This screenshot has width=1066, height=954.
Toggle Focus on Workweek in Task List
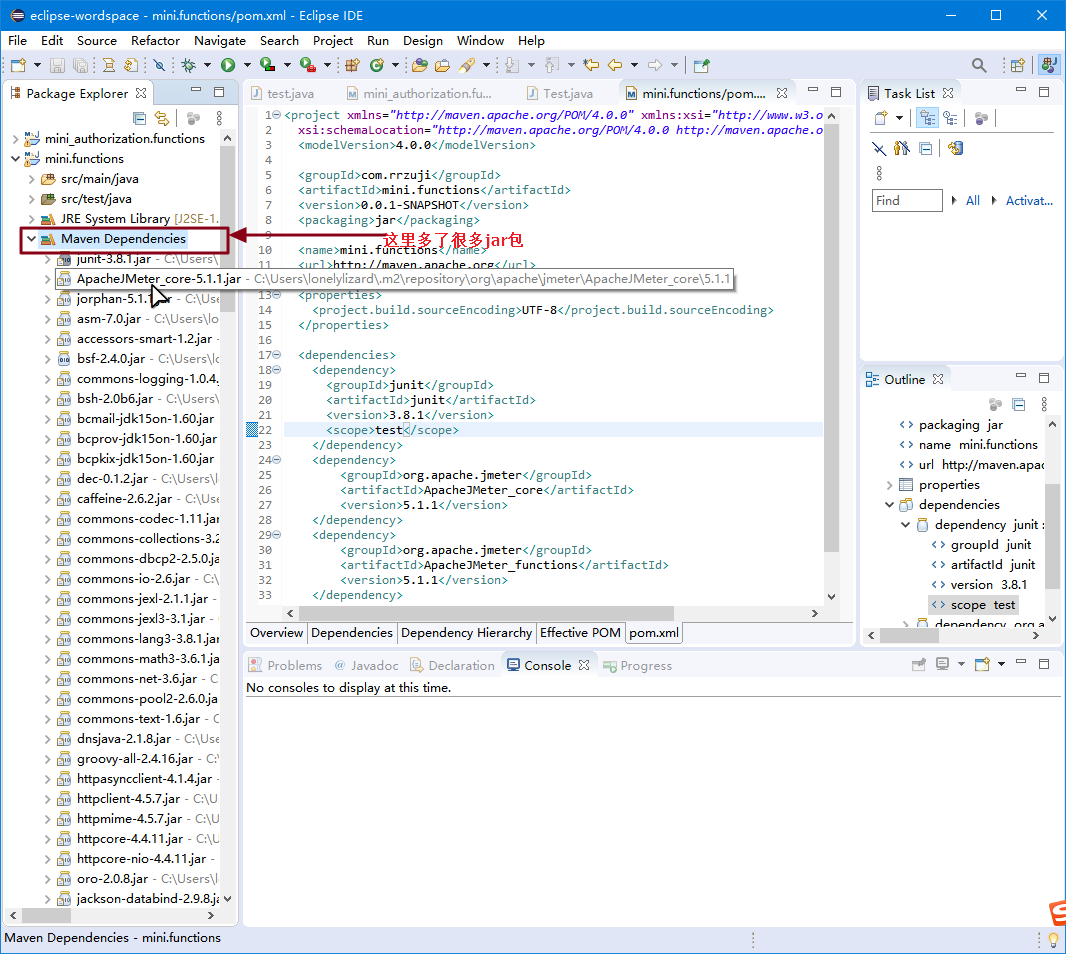pos(981,118)
